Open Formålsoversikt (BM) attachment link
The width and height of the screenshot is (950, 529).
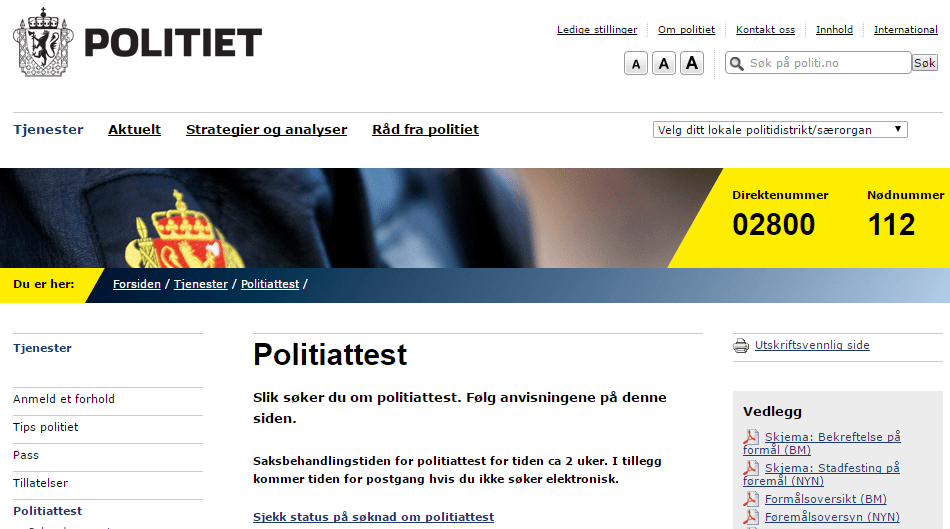coord(825,499)
